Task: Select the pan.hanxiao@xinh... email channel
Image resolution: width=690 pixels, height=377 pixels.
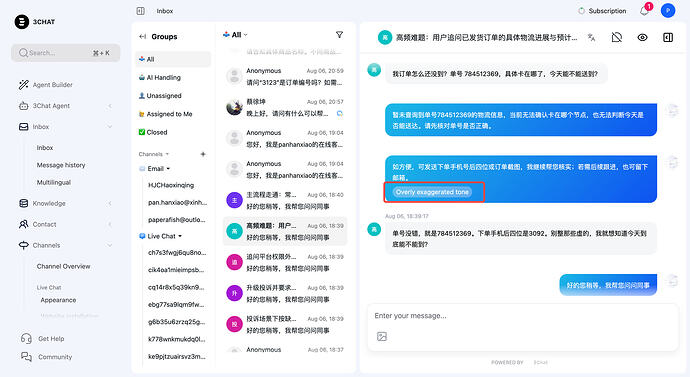Action: pyautogui.click(x=177, y=202)
